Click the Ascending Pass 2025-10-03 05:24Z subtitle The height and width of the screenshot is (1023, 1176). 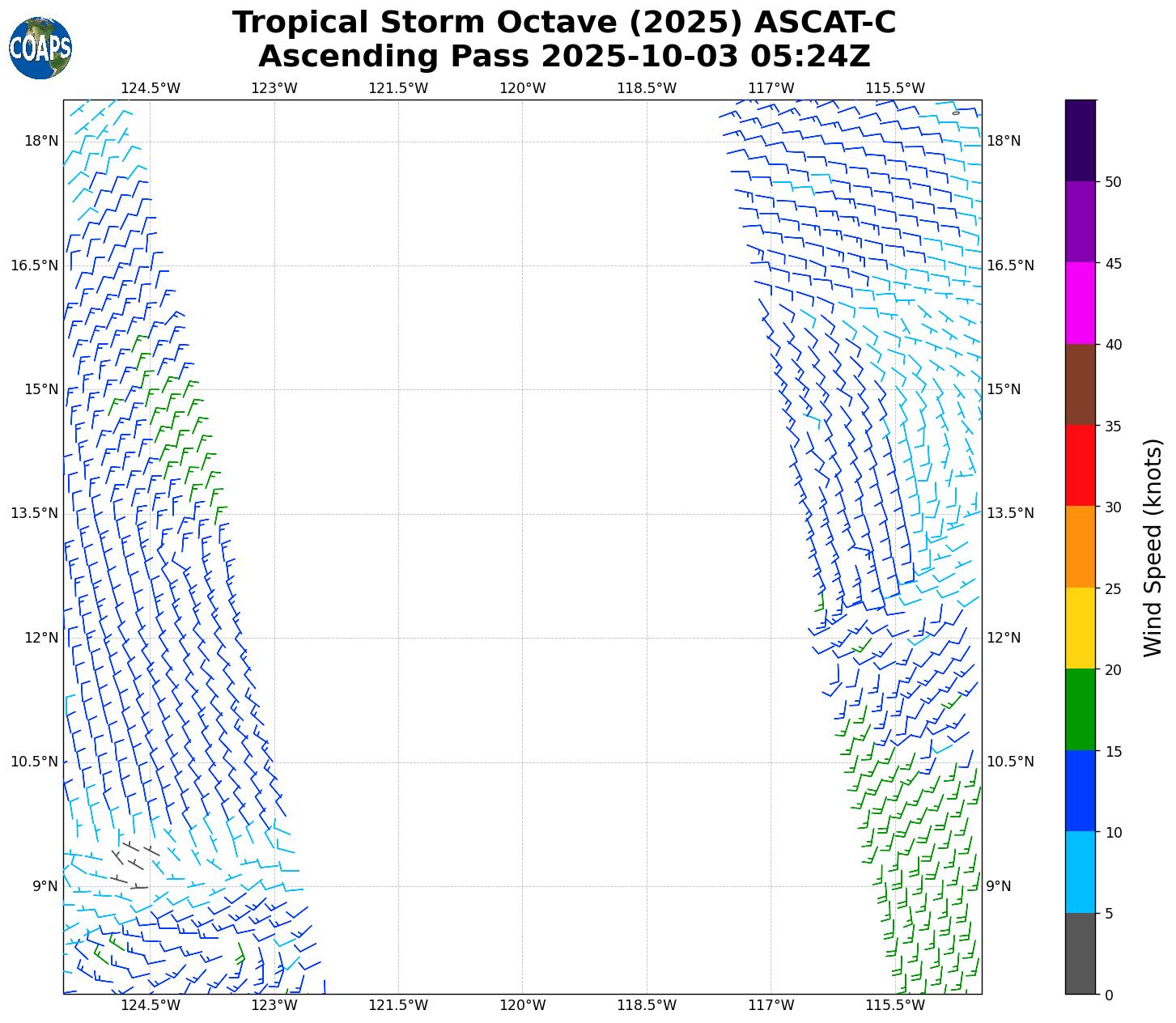pos(564,57)
